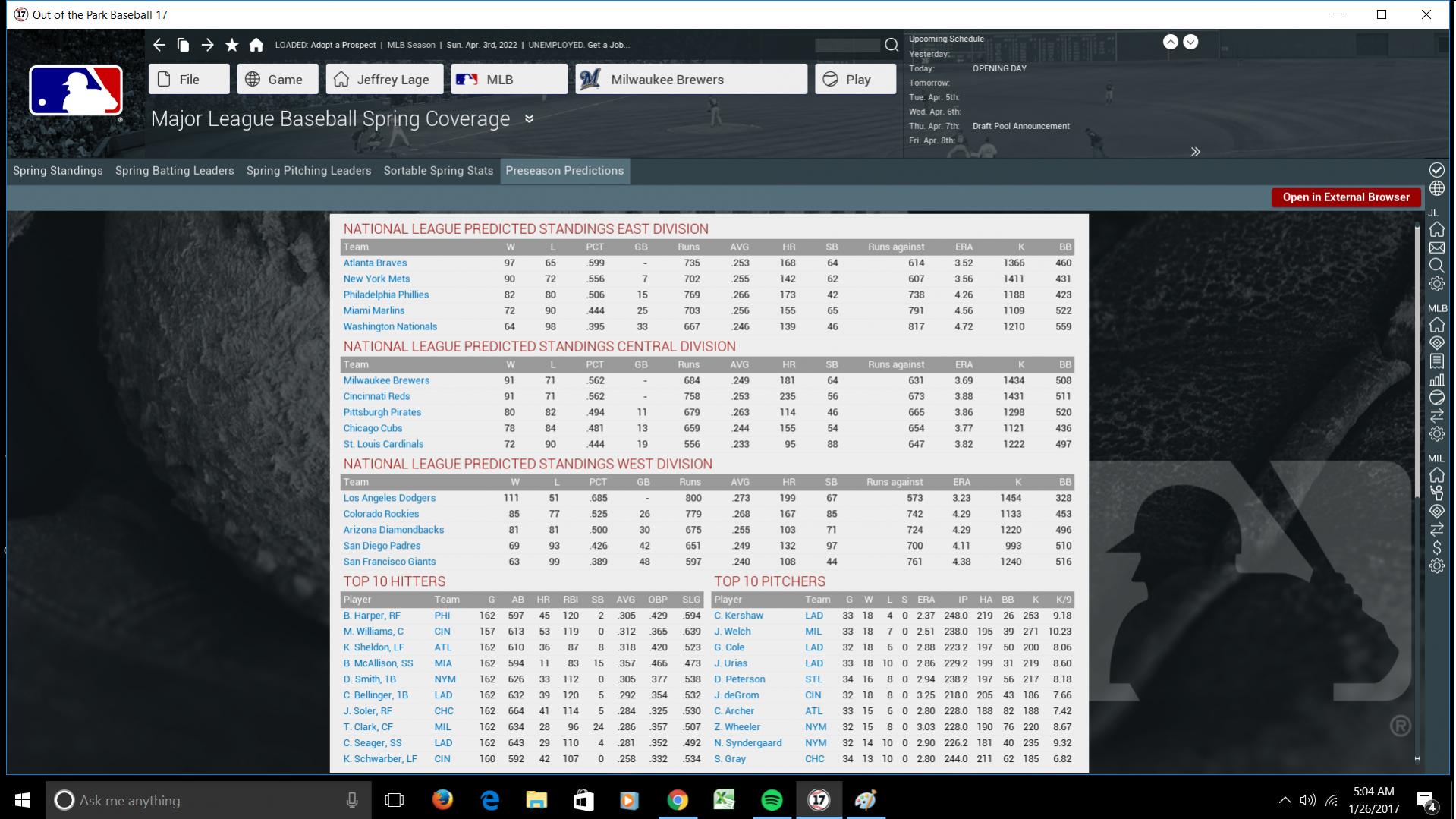Open M. Williams, C player link
Image resolution: width=1456 pixels, height=819 pixels.
click(x=373, y=632)
